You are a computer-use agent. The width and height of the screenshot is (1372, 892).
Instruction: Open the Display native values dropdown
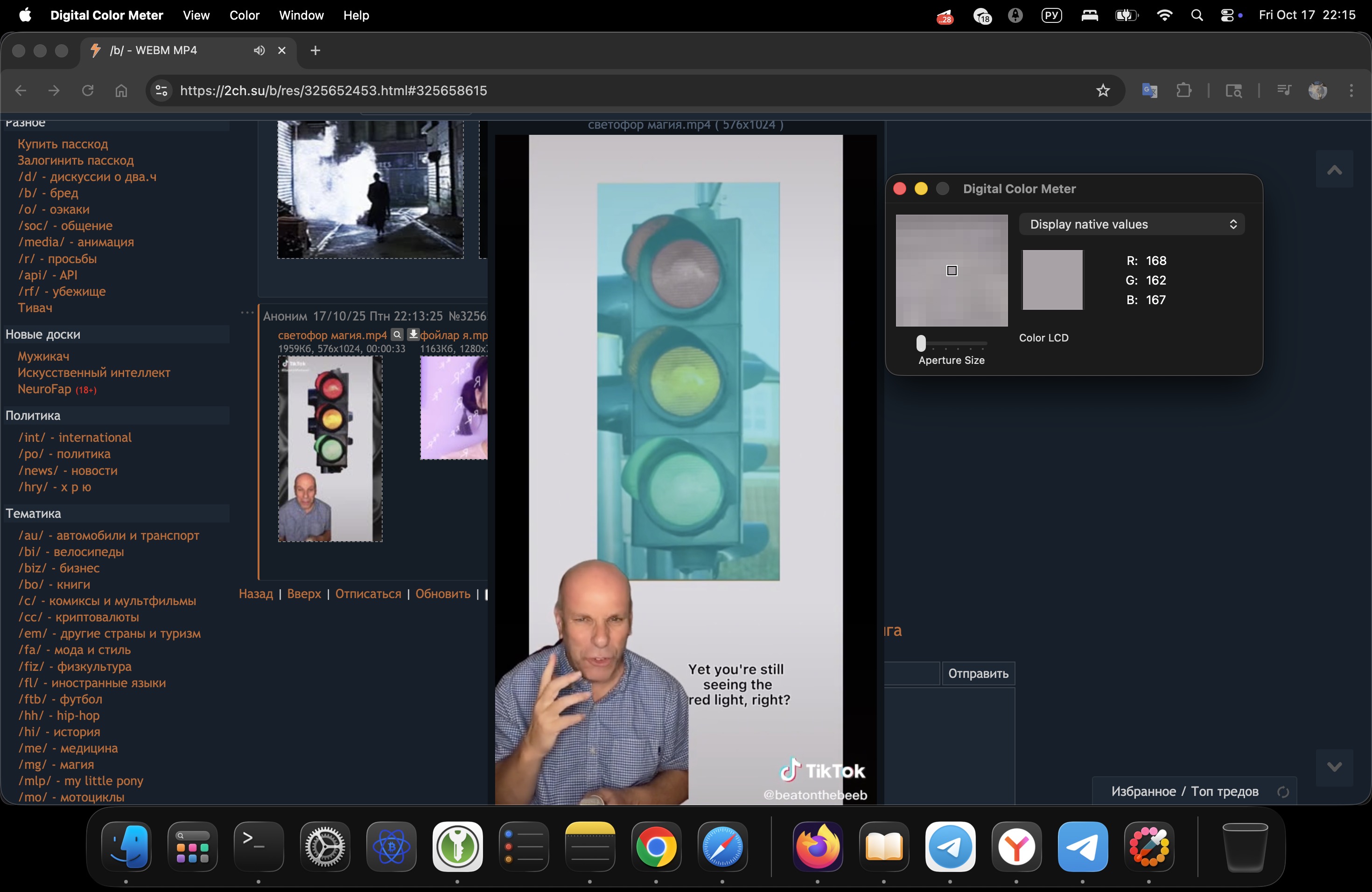(1131, 224)
